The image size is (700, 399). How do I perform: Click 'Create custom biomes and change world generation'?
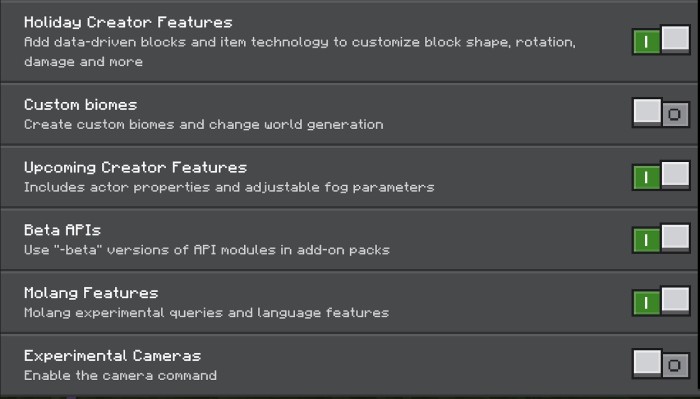click(x=204, y=125)
